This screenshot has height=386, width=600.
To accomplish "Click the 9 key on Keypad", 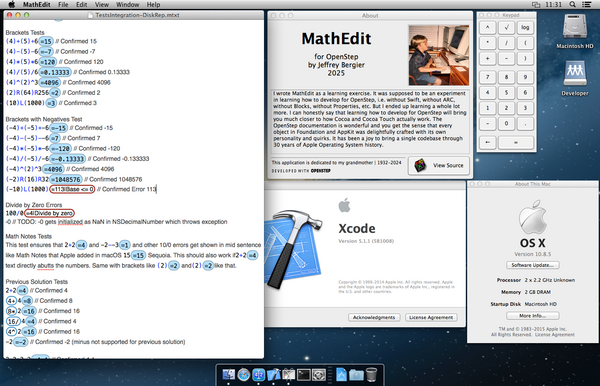I will pos(525,77).
